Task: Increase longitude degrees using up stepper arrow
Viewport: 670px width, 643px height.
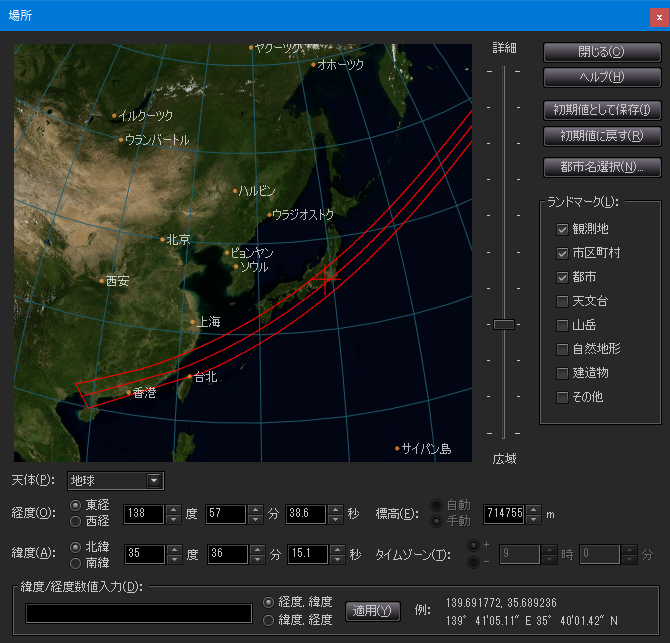Action: [x=173, y=509]
